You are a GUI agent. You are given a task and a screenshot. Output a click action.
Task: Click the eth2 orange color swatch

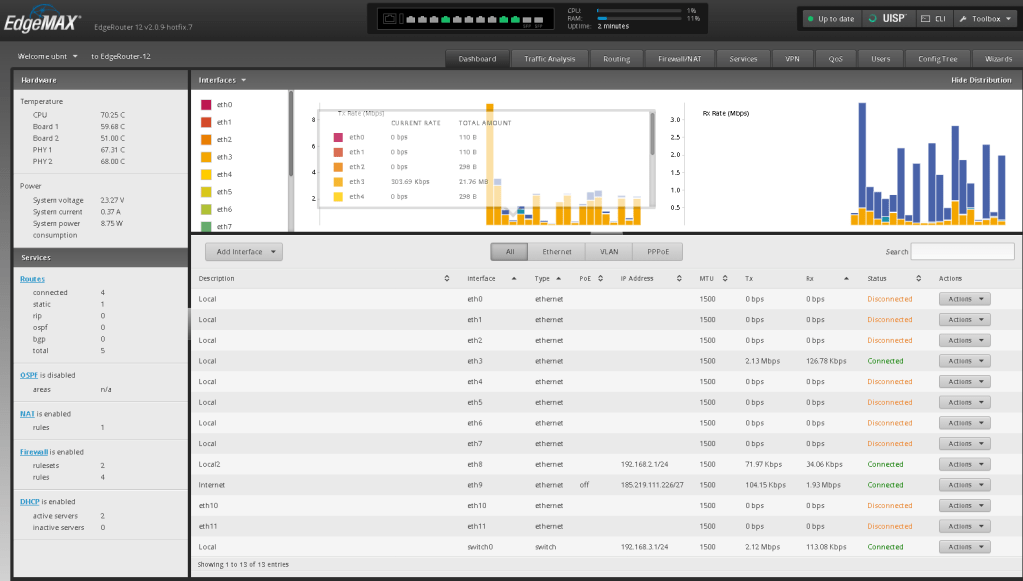click(x=206, y=140)
